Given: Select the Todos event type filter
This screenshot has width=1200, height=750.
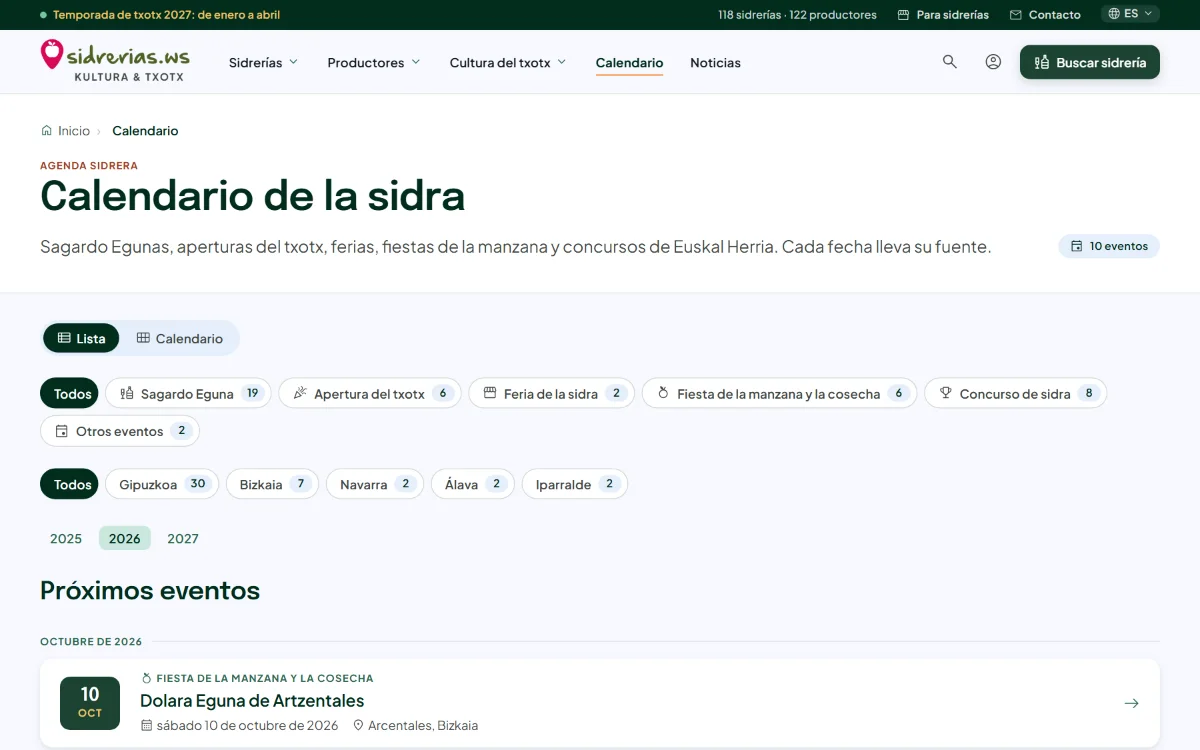Looking at the screenshot, I should (69, 394).
